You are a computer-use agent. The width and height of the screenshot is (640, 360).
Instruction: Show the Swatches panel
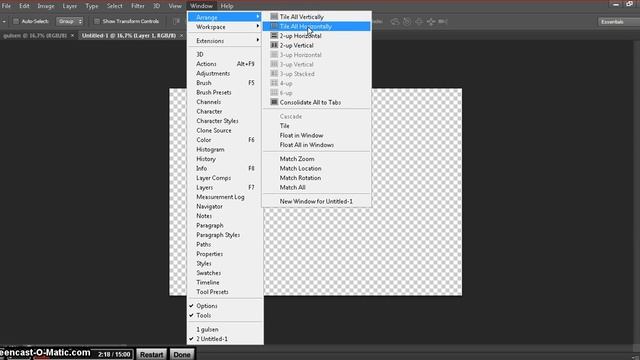pyautogui.click(x=225, y=273)
